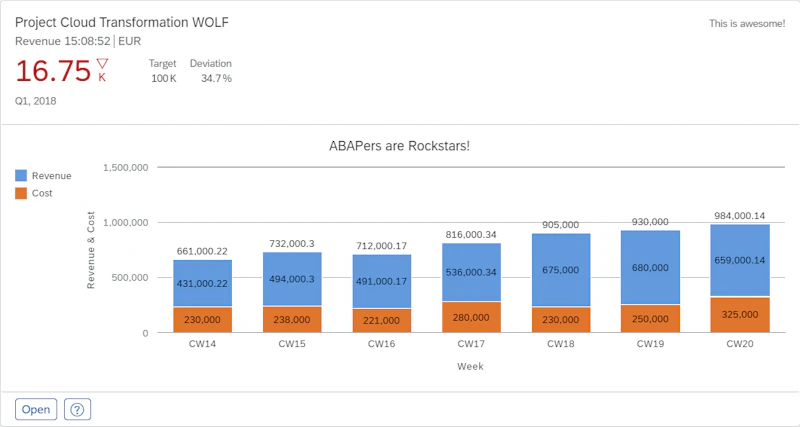Click the Deviation value 34.7 %
Image resolution: width=800 pixels, height=427 pixels.
tap(215, 79)
